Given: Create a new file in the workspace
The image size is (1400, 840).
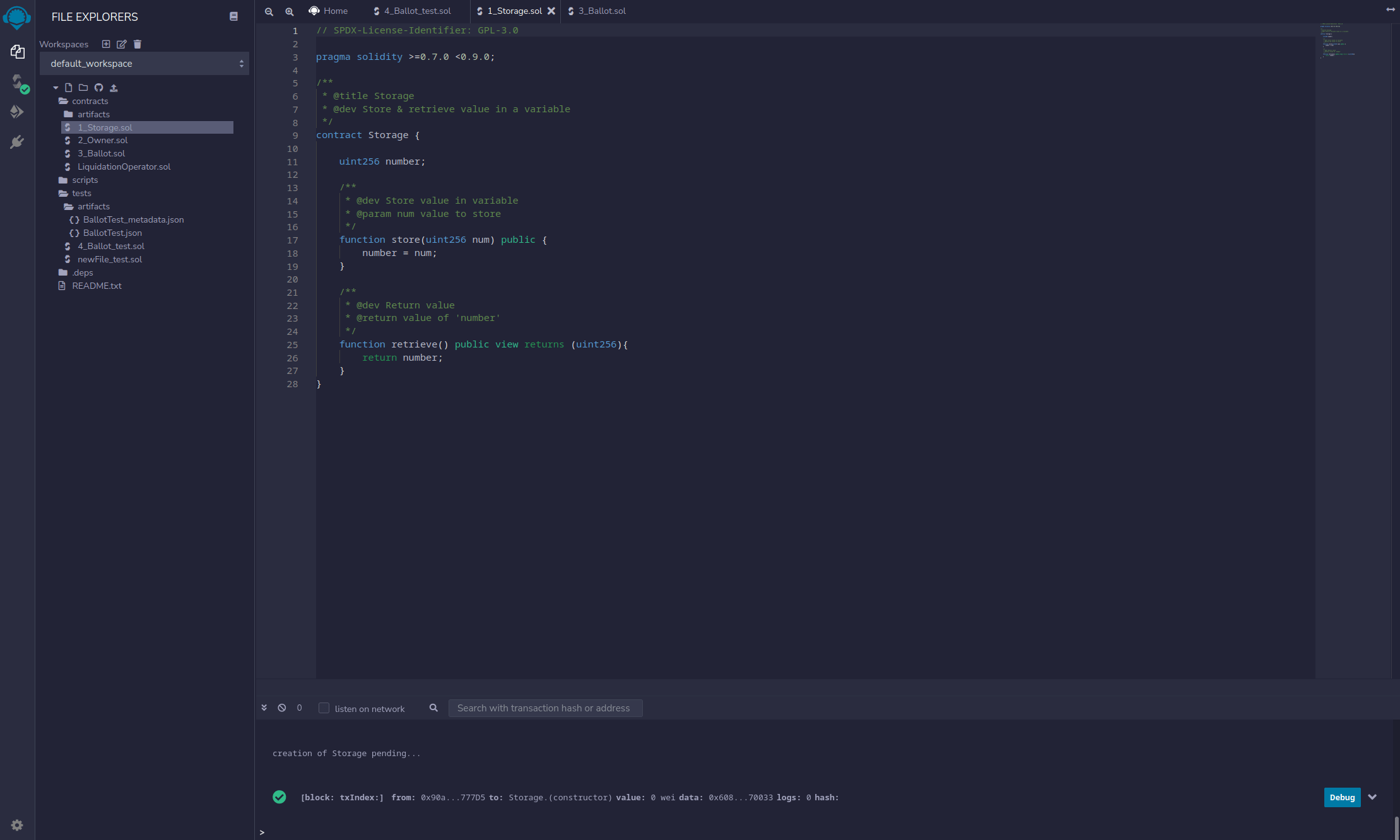Looking at the screenshot, I should click(69, 88).
